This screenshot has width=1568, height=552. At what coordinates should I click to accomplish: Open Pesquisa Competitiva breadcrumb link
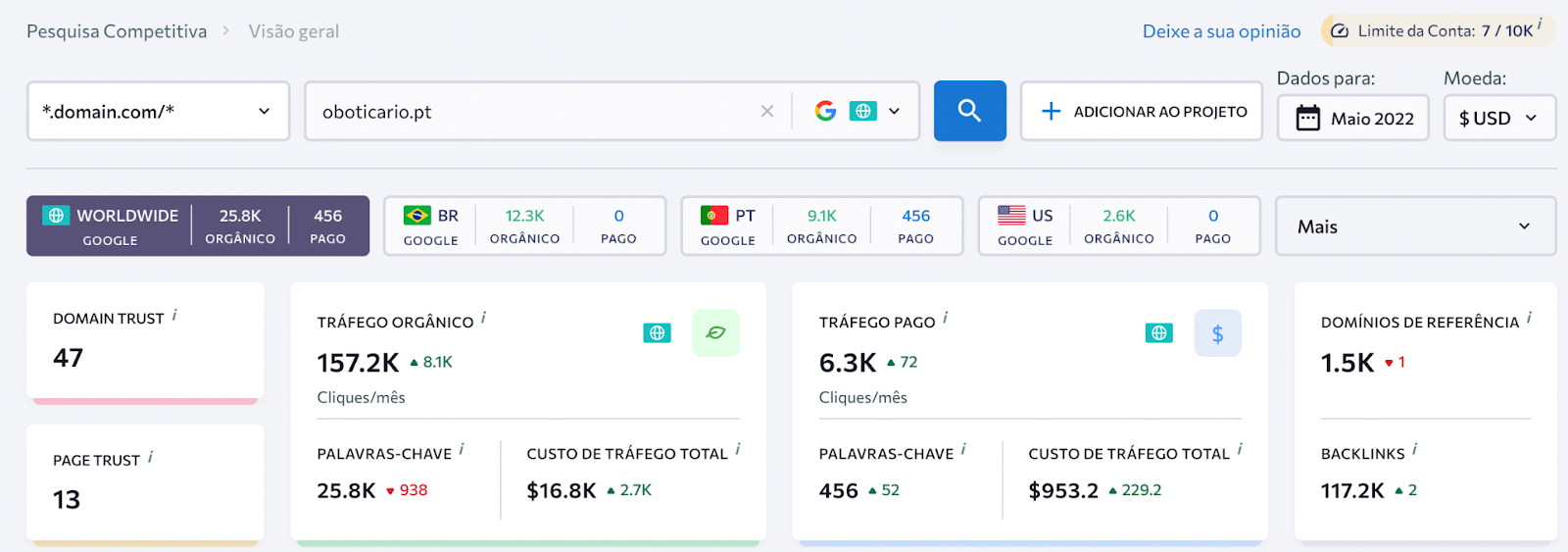(117, 31)
